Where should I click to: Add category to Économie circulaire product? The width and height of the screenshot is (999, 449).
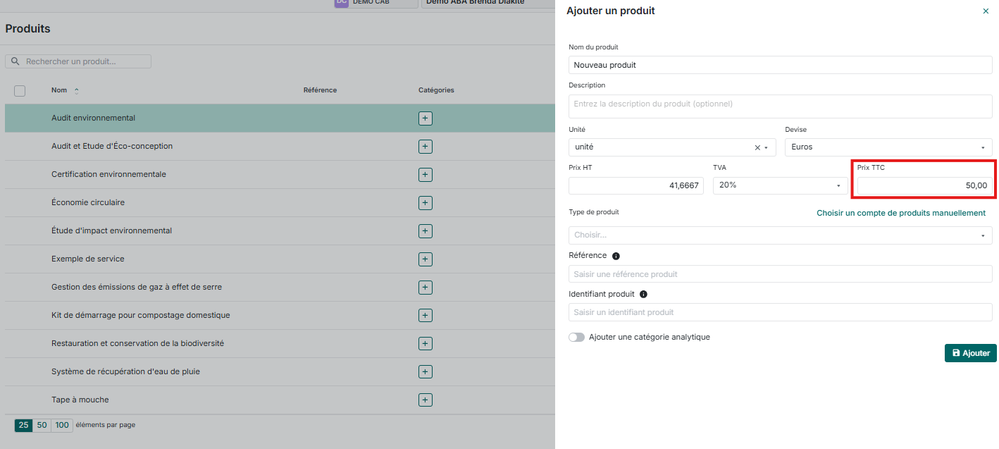click(425, 203)
